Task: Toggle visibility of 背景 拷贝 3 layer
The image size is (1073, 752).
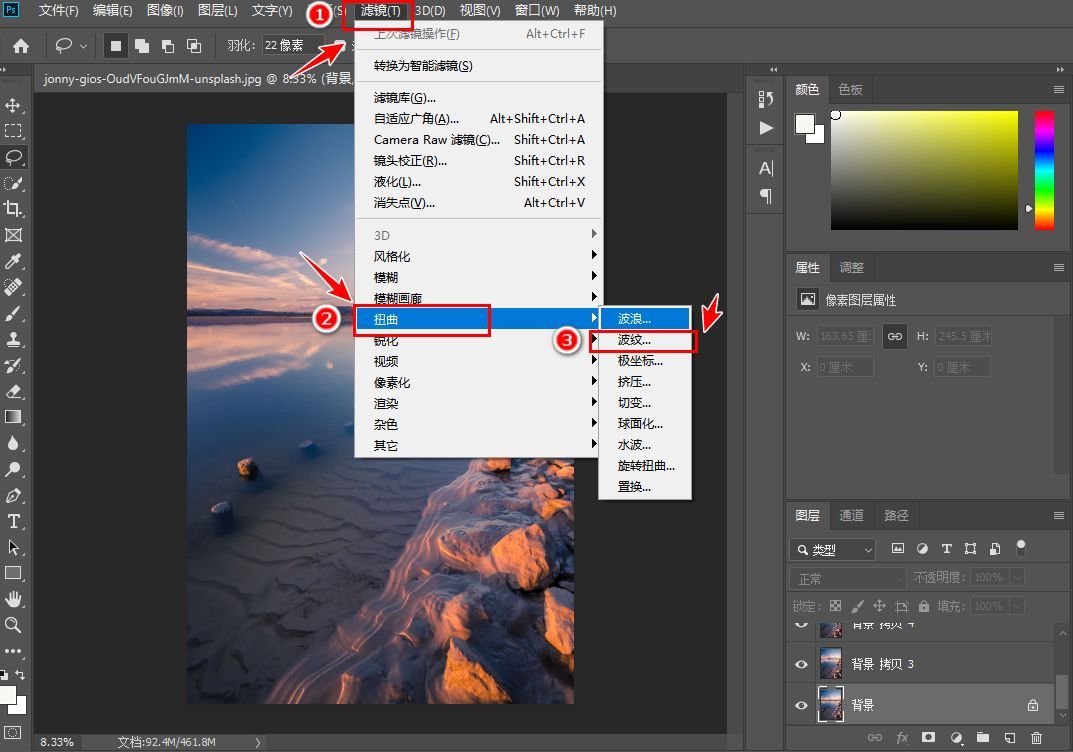Action: pos(801,664)
